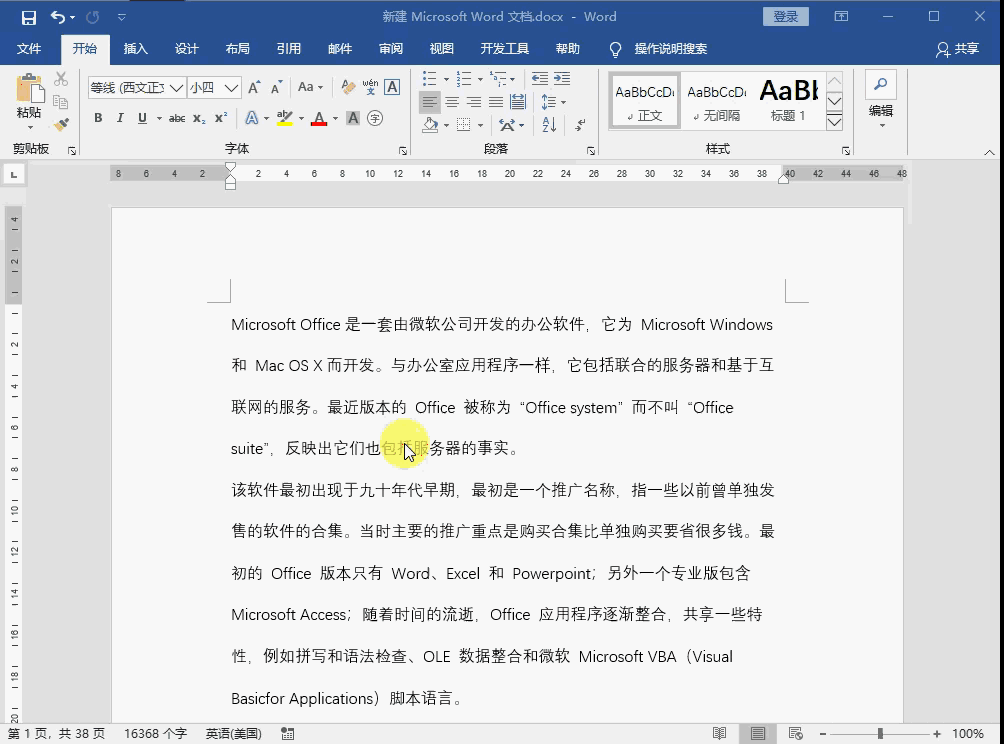Open the 编辑 find menu
Image resolution: width=1004 pixels, height=744 pixels.
[x=881, y=99]
